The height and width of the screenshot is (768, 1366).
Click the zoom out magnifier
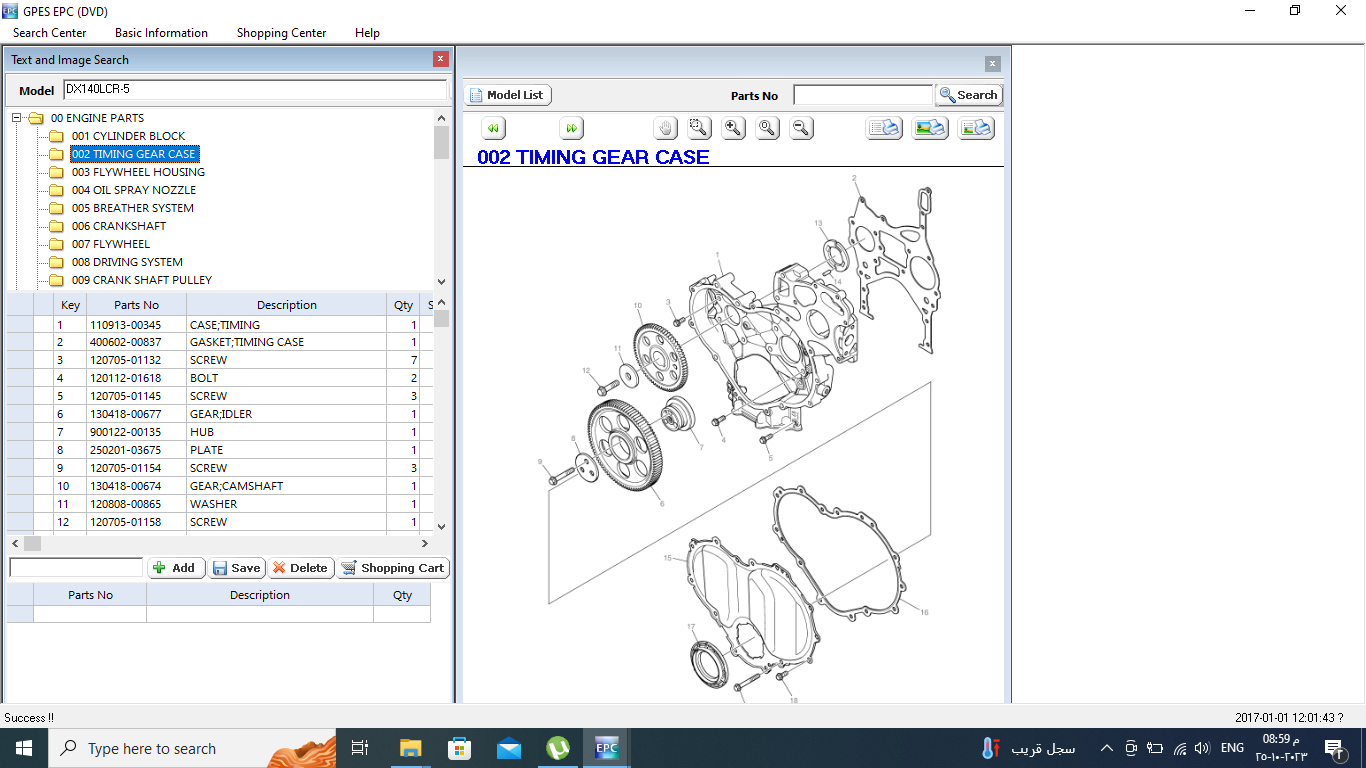(801, 128)
